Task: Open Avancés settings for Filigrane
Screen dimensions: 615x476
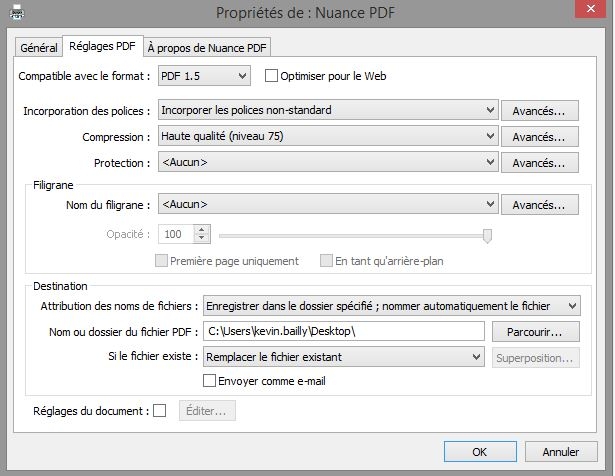Action: click(539, 205)
